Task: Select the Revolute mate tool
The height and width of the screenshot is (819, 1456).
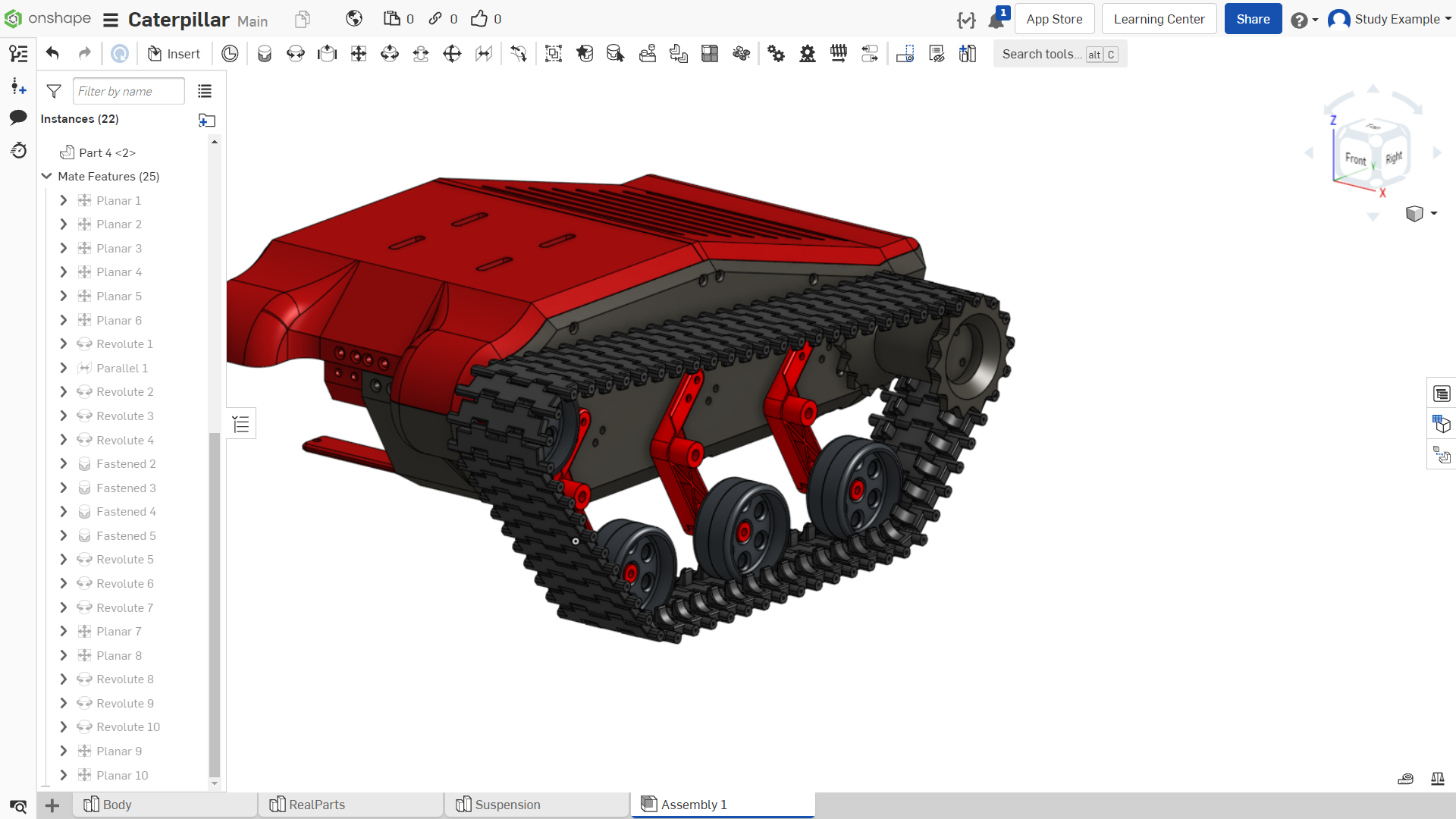Action: pos(296,54)
